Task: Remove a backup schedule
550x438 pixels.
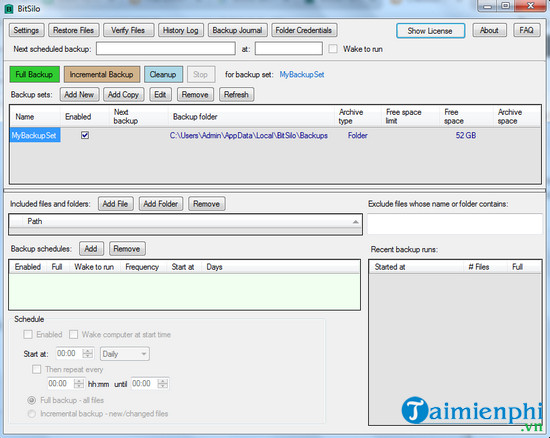Action: click(127, 249)
